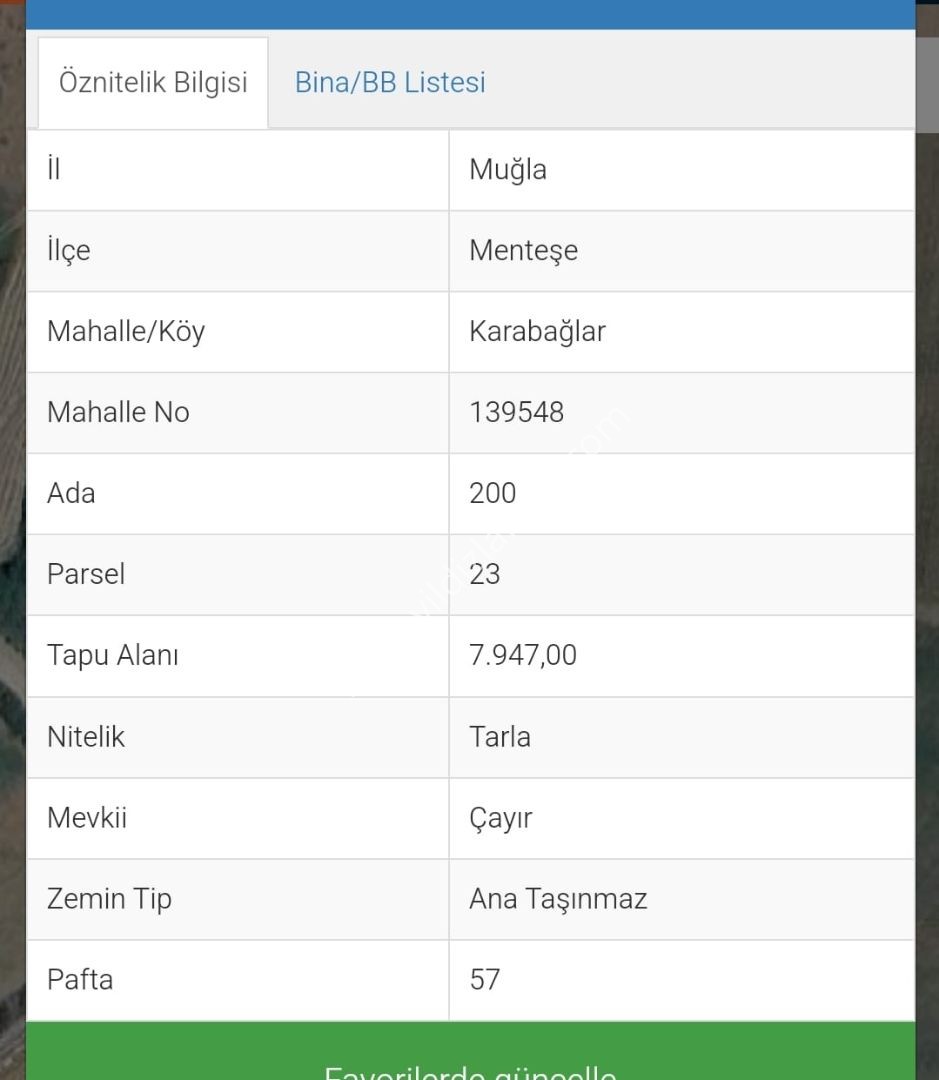
Task: Select the Mahalle No value 139548
Action: click(x=517, y=412)
